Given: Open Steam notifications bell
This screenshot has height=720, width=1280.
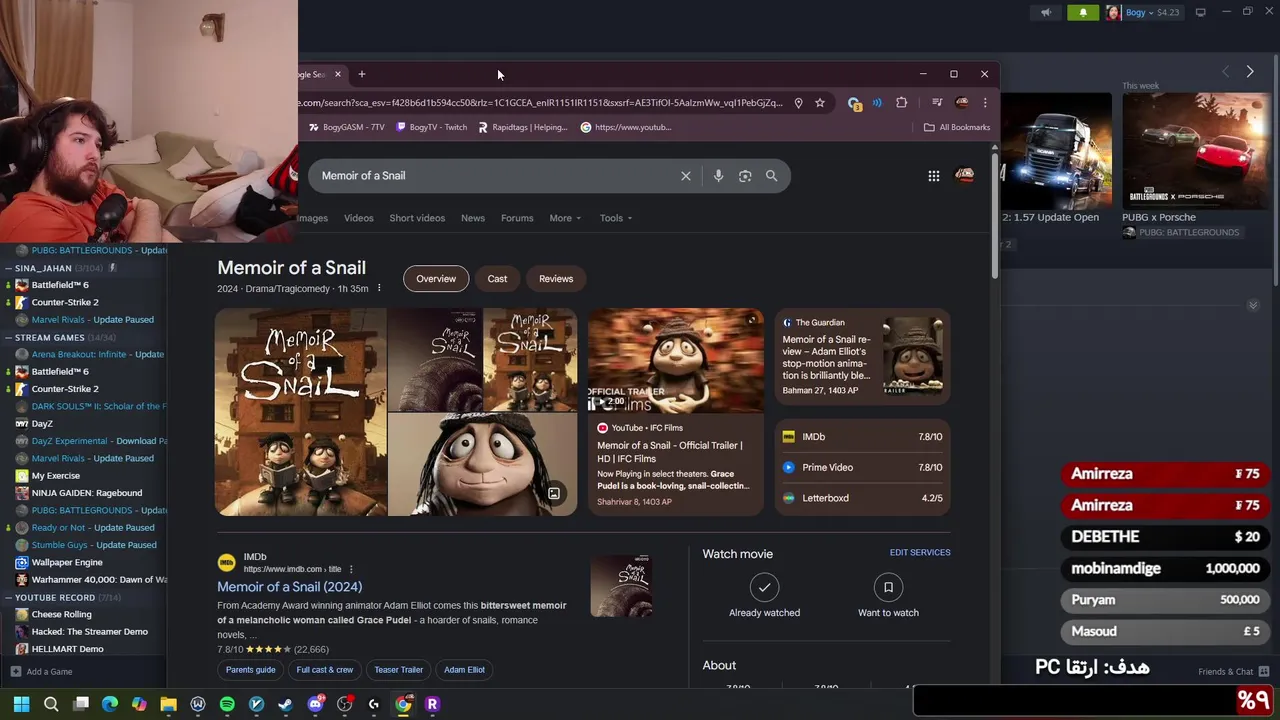Looking at the screenshot, I should (x=1083, y=12).
